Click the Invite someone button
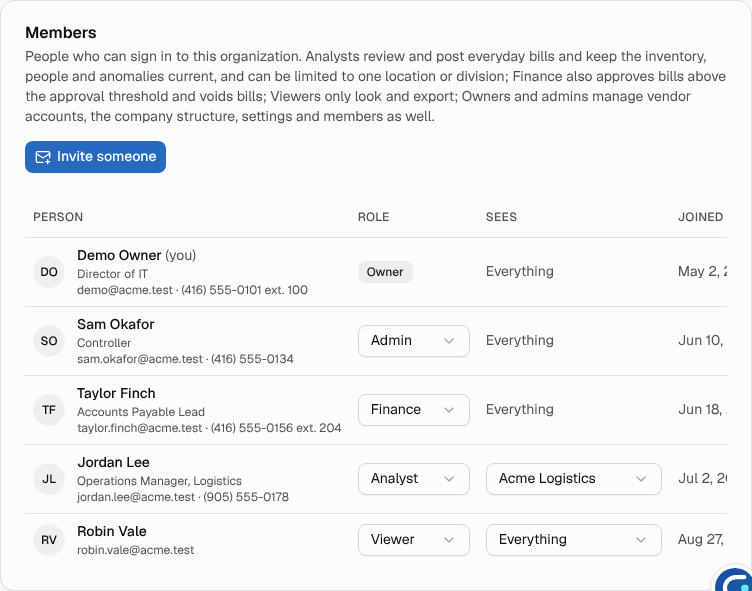The width and height of the screenshot is (752, 591). (x=95, y=157)
